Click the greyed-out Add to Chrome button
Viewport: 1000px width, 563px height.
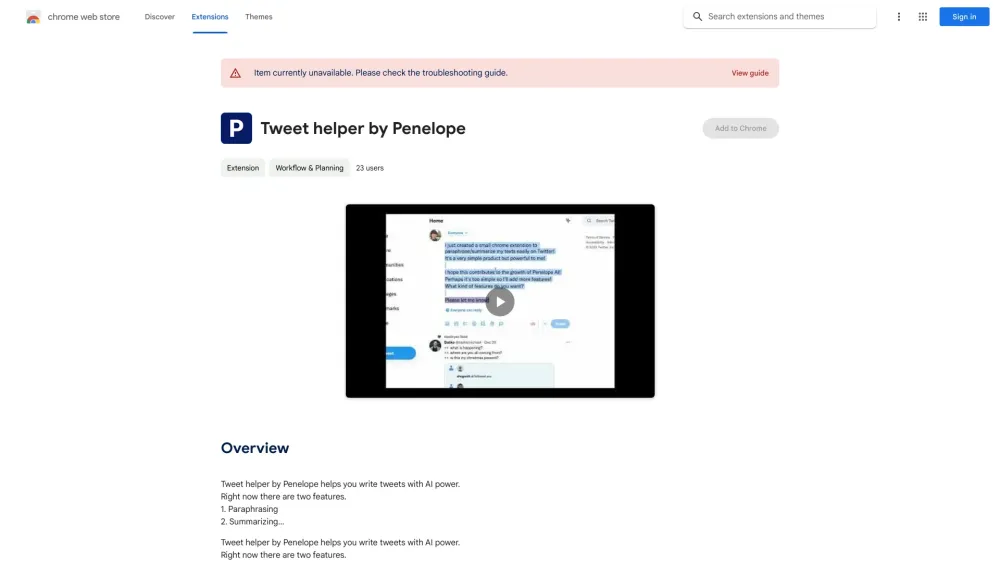coord(740,128)
